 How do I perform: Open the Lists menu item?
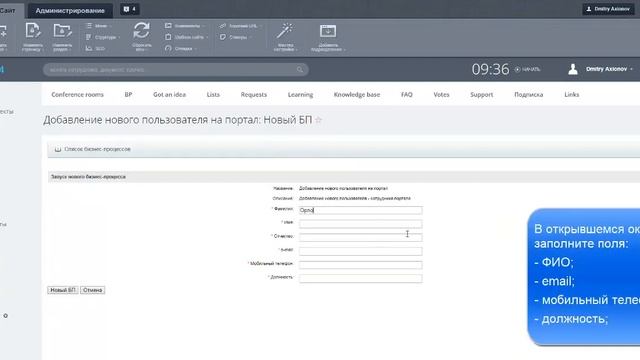pos(213,94)
